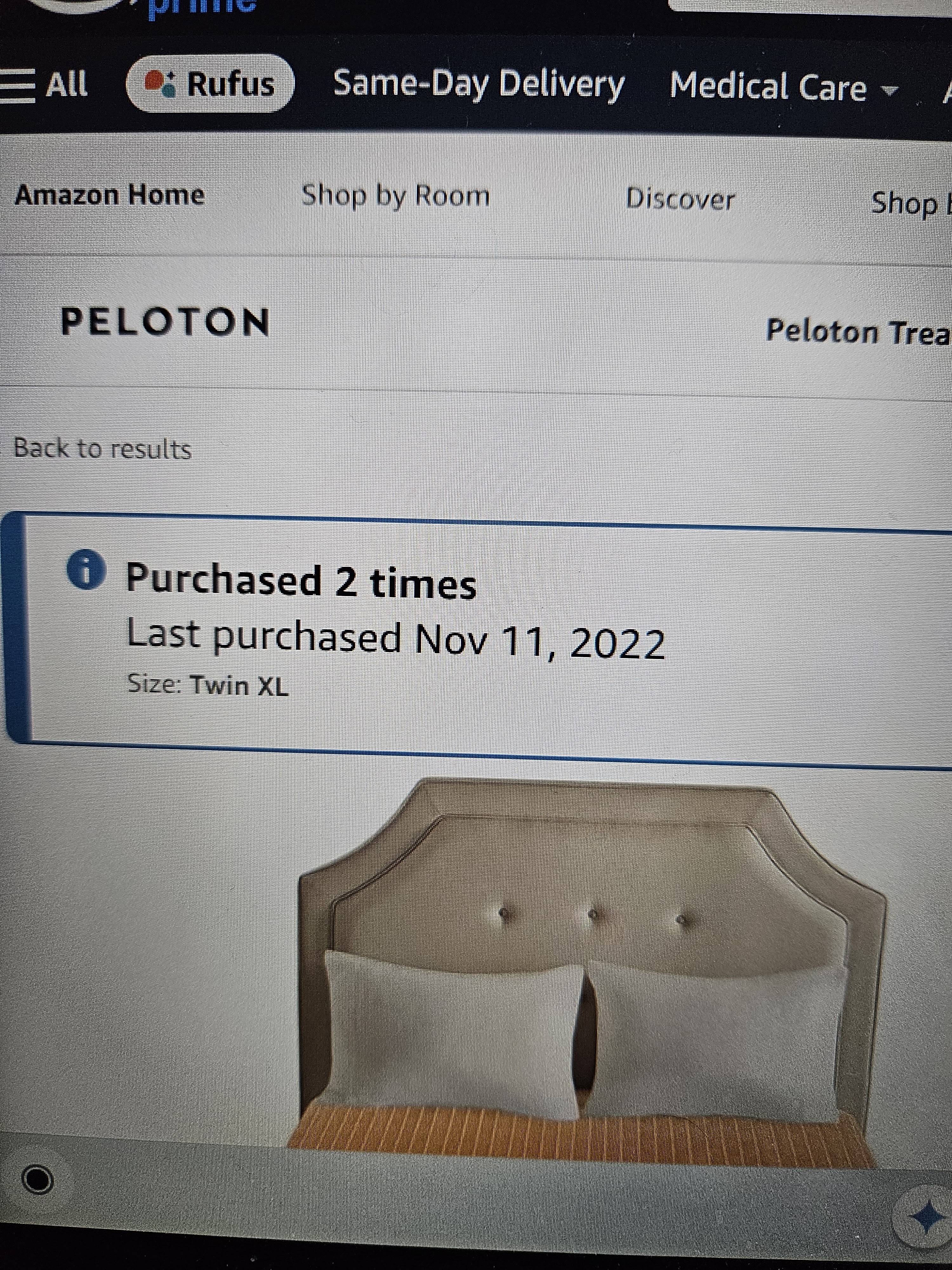Go Back to results
Image resolution: width=952 pixels, height=1270 pixels.
102,448
